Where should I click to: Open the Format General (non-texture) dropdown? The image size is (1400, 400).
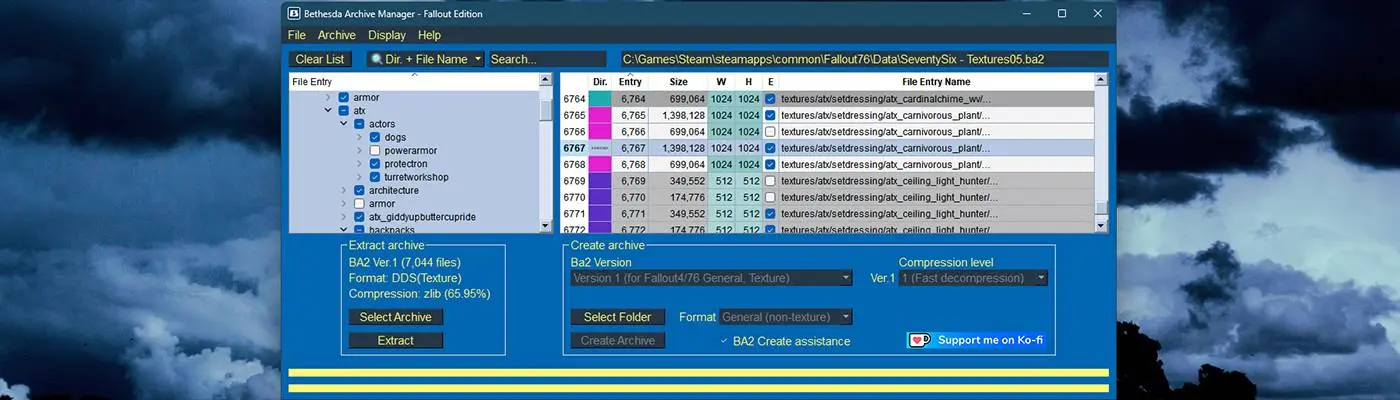point(787,317)
